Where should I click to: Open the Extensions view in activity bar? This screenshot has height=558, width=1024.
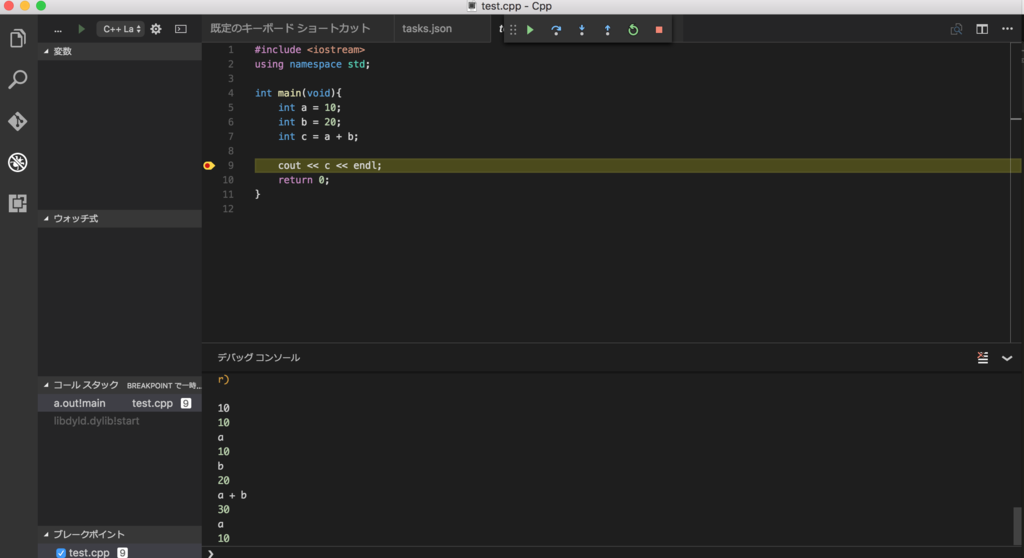click(x=18, y=203)
